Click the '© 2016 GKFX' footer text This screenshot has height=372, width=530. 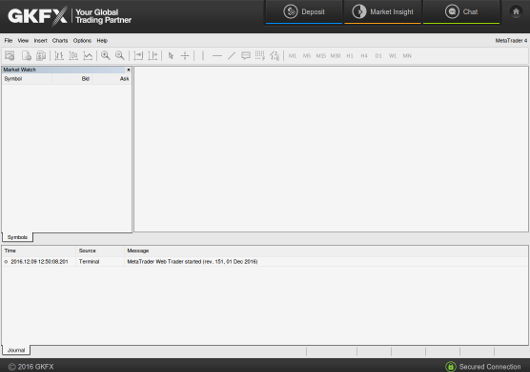31,367
